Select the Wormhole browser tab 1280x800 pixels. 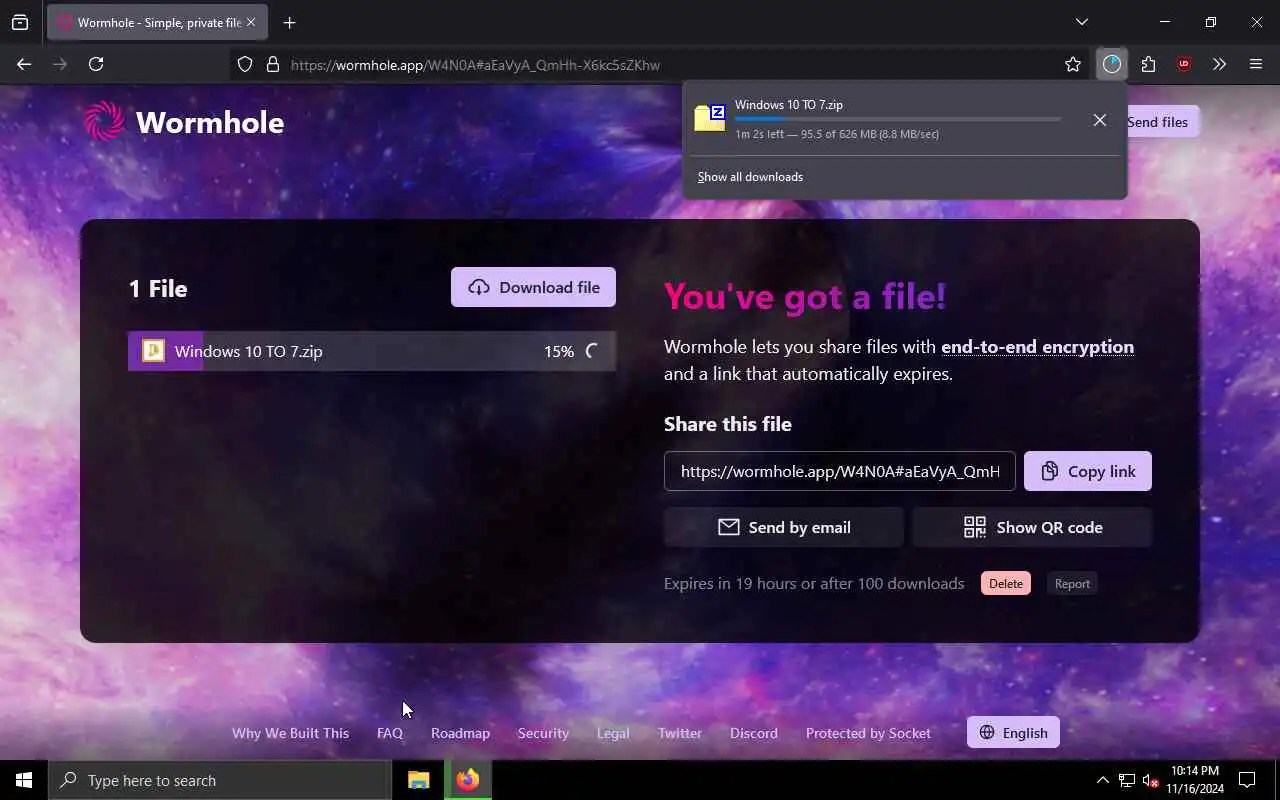coord(156,22)
